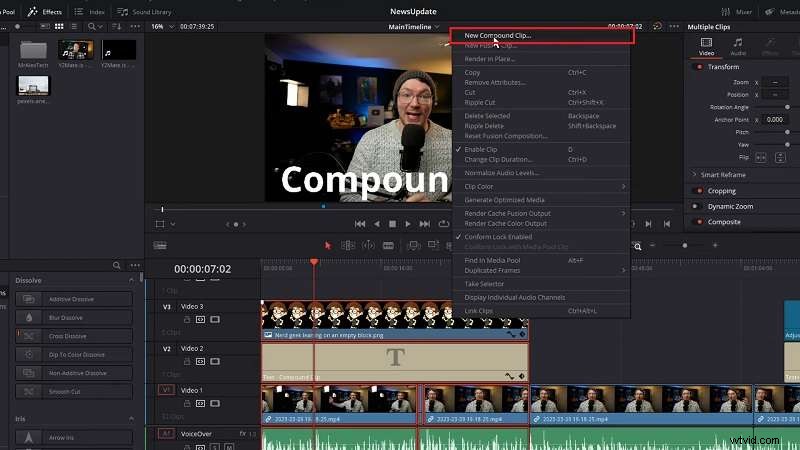The height and width of the screenshot is (450, 800).
Task: Click the timeline playhead marker
Action: pyautogui.click(x=314, y=262)
